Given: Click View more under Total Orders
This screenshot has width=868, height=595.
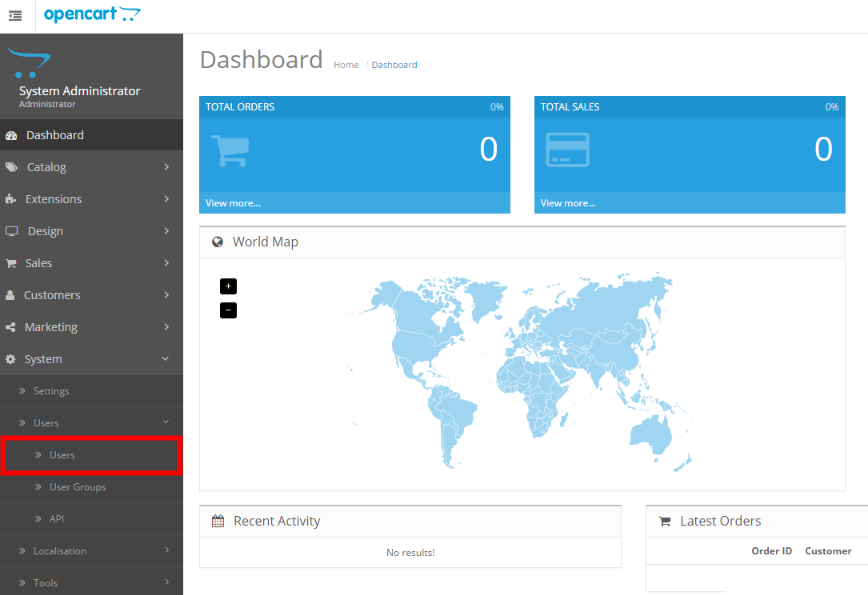Looking at the screenshot, I should pyautogui.click(x=233, y=203).
